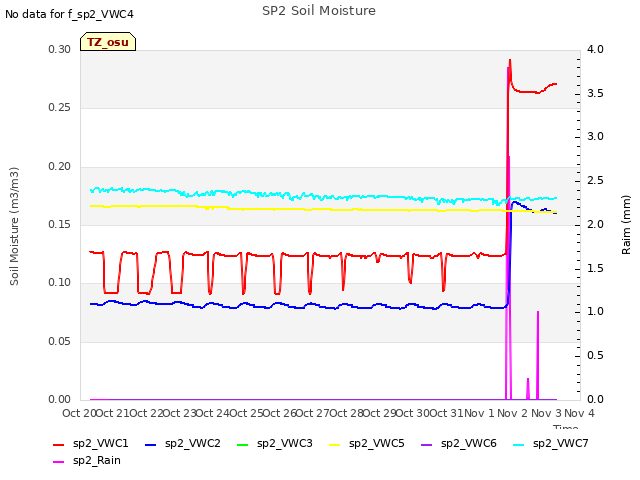
Task: Click the Nov 4 date label
Action: [x=580, y=413]
